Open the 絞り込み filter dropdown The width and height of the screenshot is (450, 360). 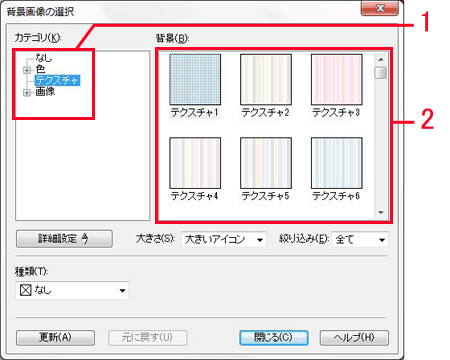[x=360, y=239]
